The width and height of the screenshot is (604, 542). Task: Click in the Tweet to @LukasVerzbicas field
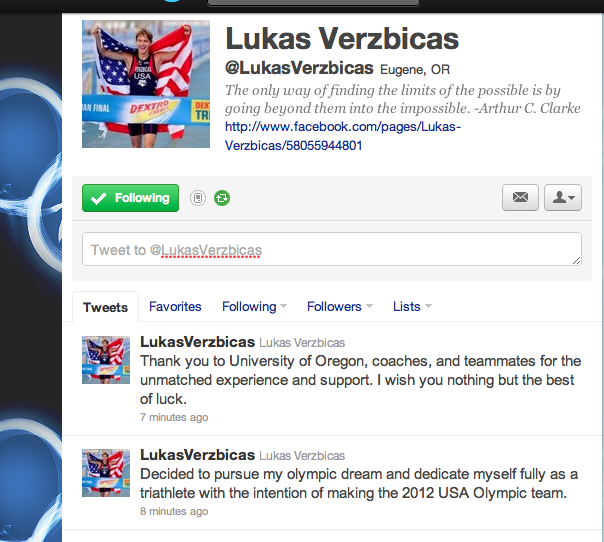pyautogui.click(x=332, y=249)
